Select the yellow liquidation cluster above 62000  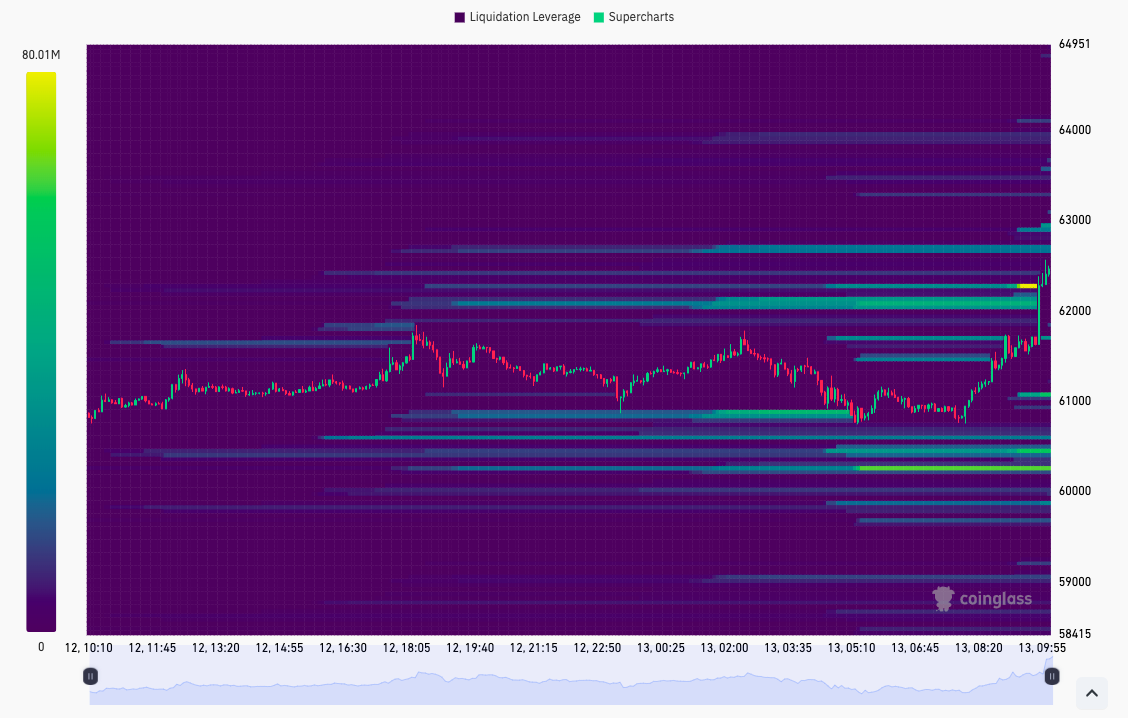point(1027,286)
